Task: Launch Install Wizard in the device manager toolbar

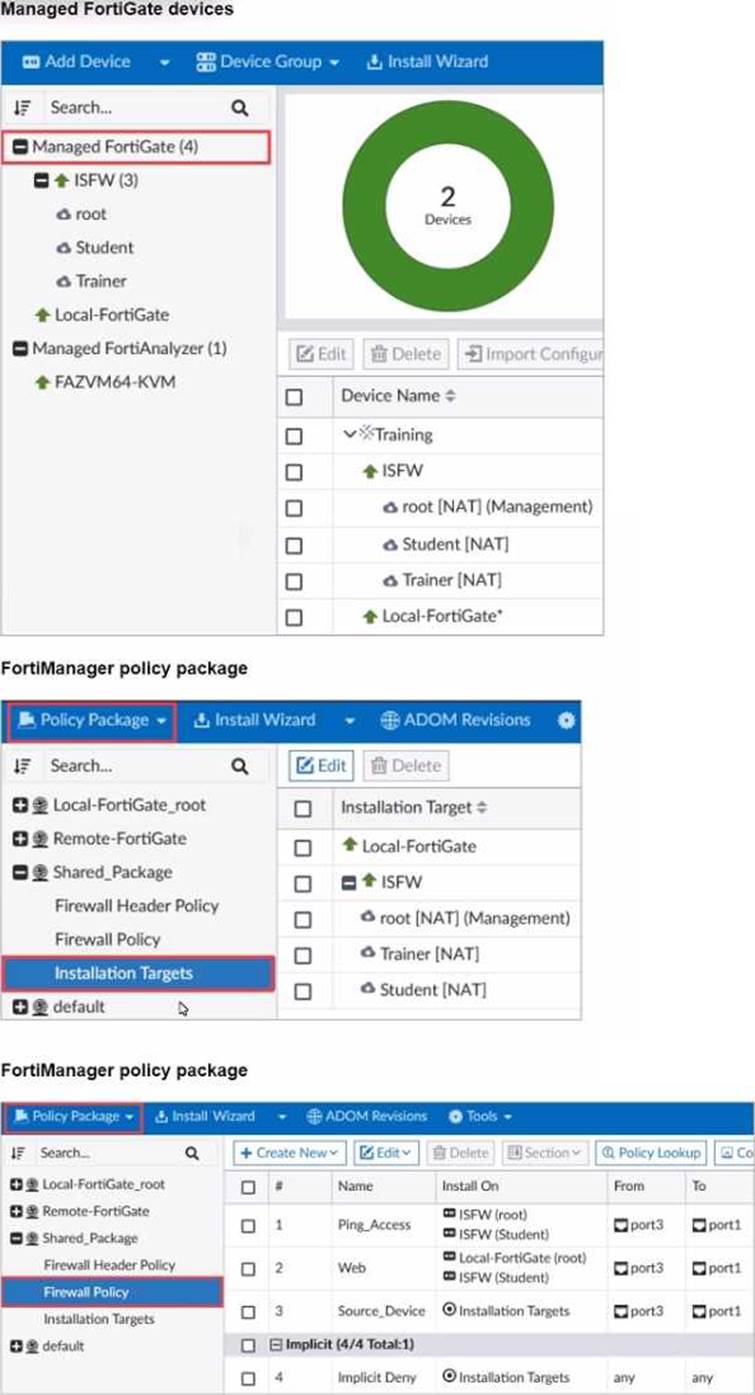Action: [x=428, y=62]
